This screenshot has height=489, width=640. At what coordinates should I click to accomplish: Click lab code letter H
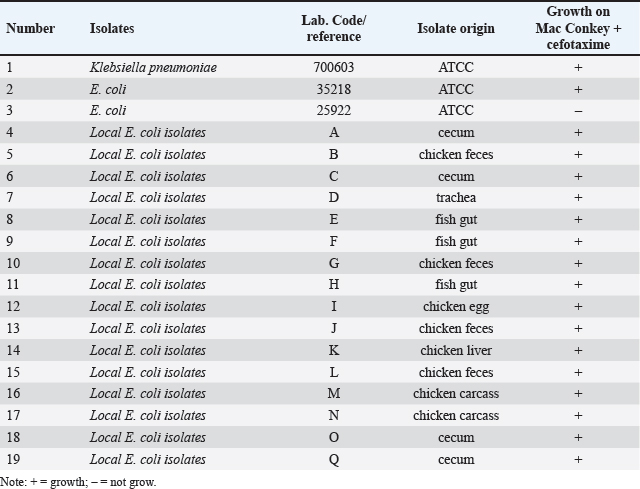(x=334, y=285)
